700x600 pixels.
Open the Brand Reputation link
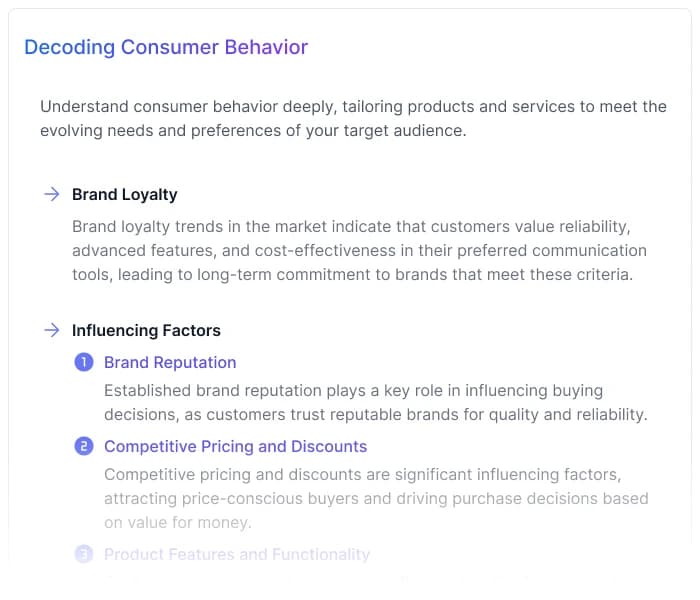pos(170,362)
